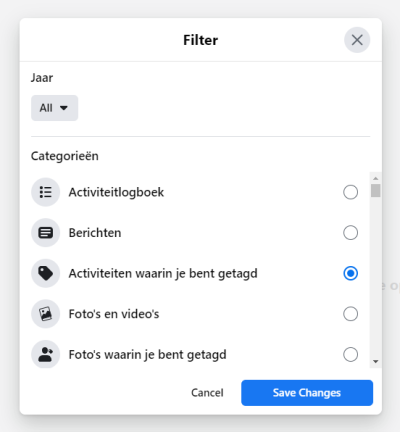The width and height of the screenshot is (400, 432).
Task: Select the Activiteitlogboek radio button
Action: [350, 192]
